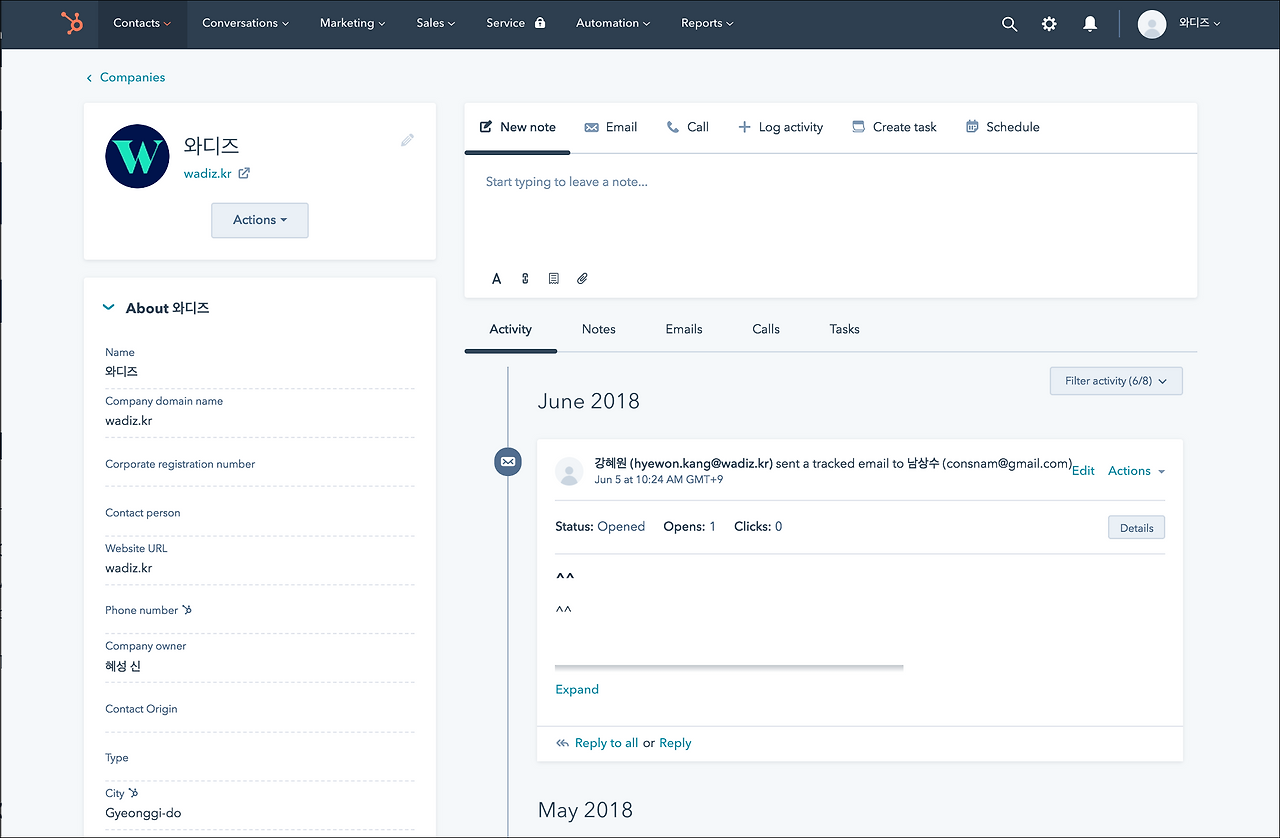Open notifications bell icon
This screenshot has width=1280, height=838.
pos(1090,24)
